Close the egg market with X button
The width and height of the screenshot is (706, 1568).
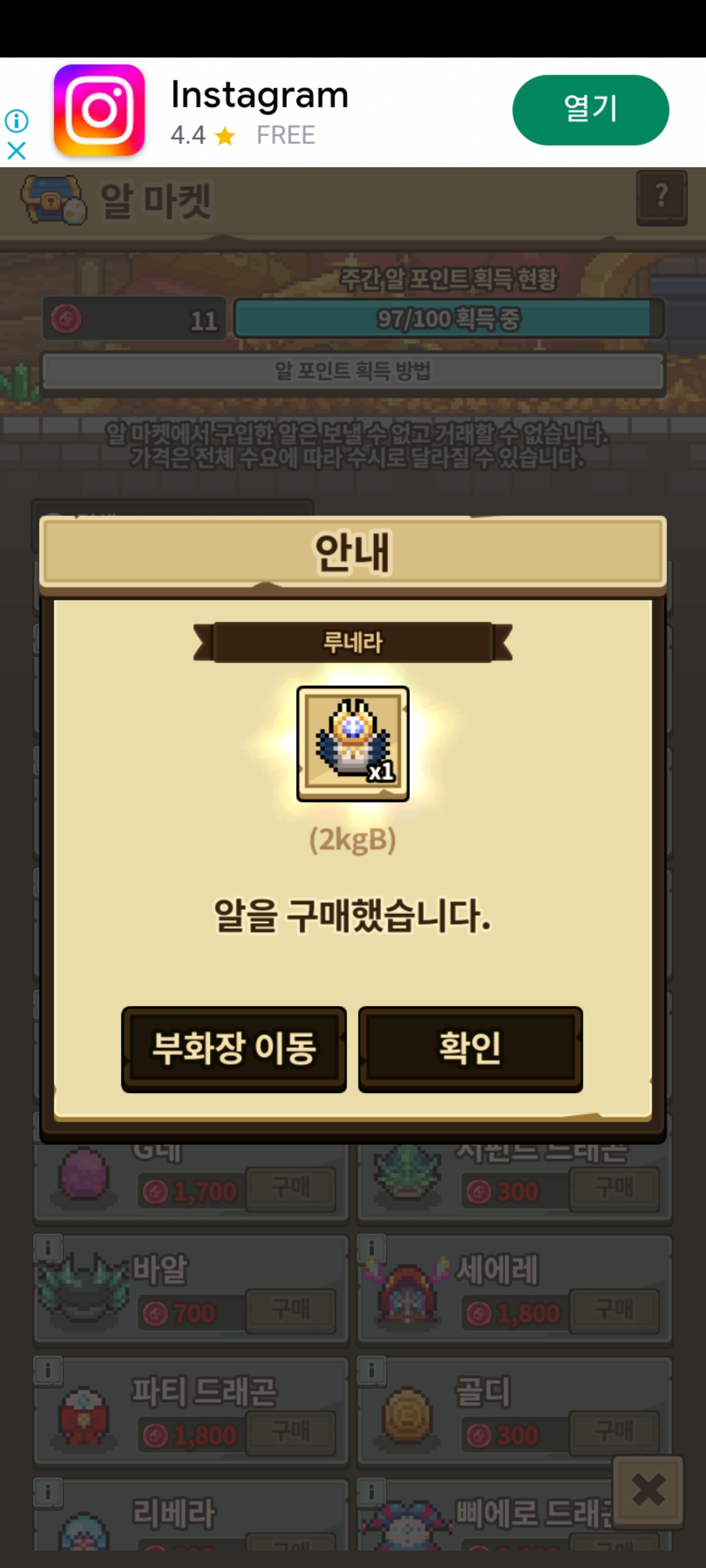pos(648,1491)
